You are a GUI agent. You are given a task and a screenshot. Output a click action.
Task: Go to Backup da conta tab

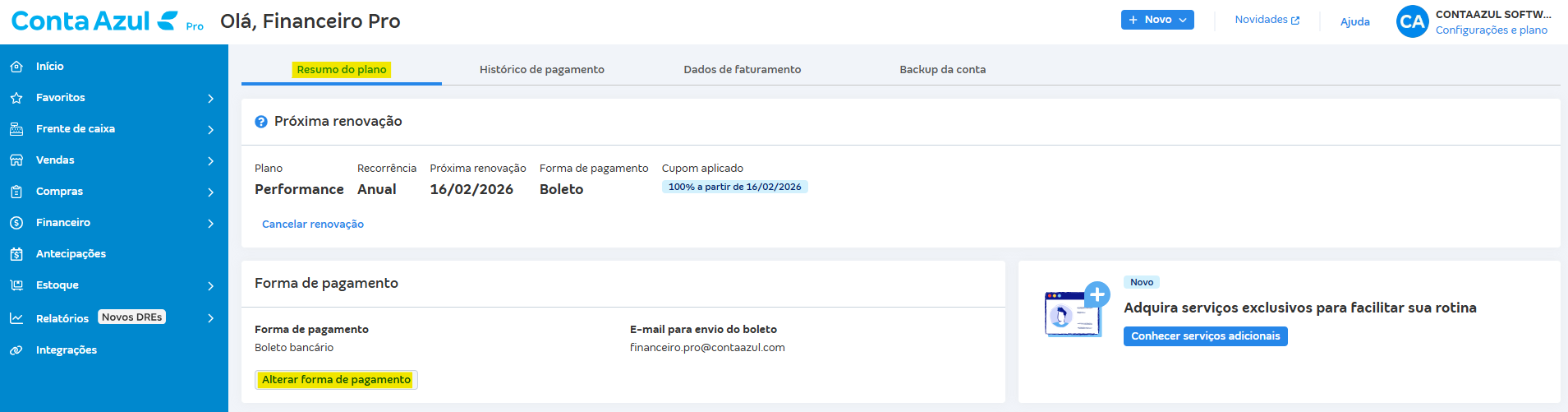[942, 70]
